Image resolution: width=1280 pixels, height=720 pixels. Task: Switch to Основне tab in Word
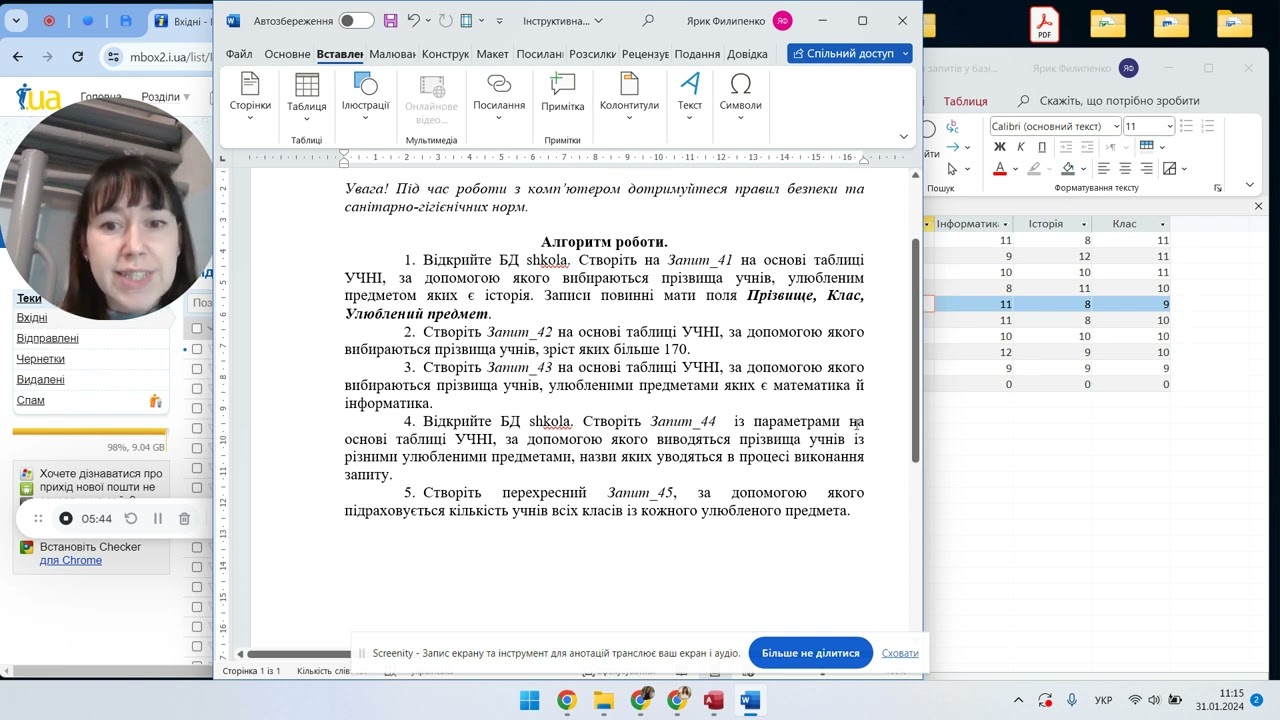tap(287, 54)
